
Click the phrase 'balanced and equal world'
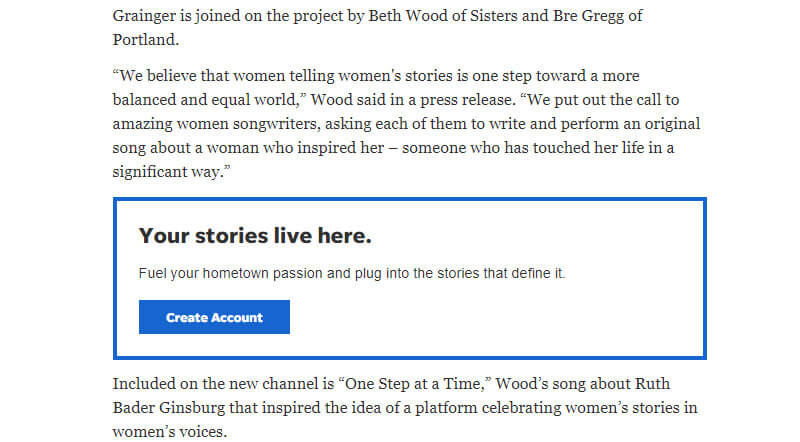[205, 100]
